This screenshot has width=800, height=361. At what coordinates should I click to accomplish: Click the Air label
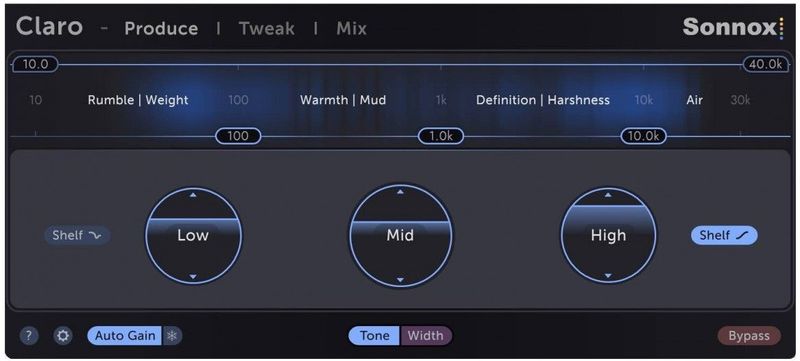694,100
